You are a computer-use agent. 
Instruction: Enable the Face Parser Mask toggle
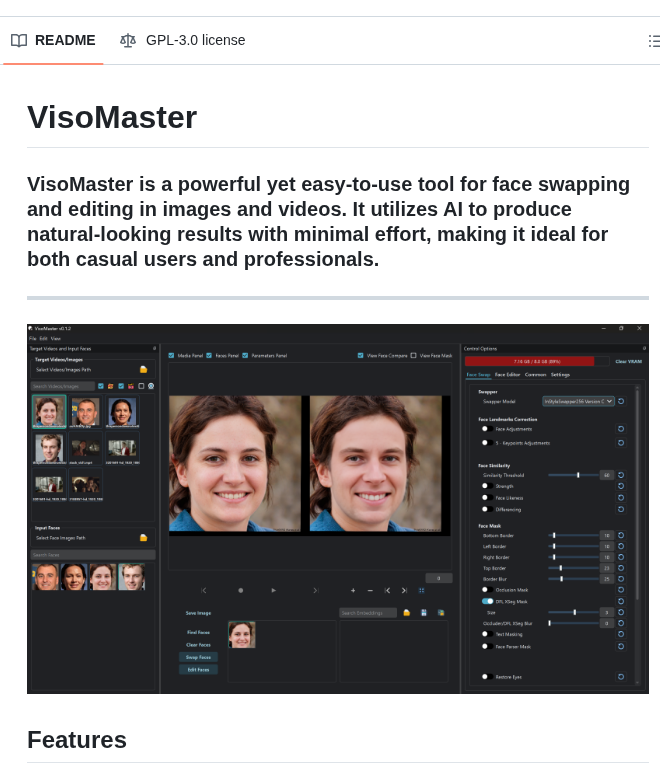[487, 646]
